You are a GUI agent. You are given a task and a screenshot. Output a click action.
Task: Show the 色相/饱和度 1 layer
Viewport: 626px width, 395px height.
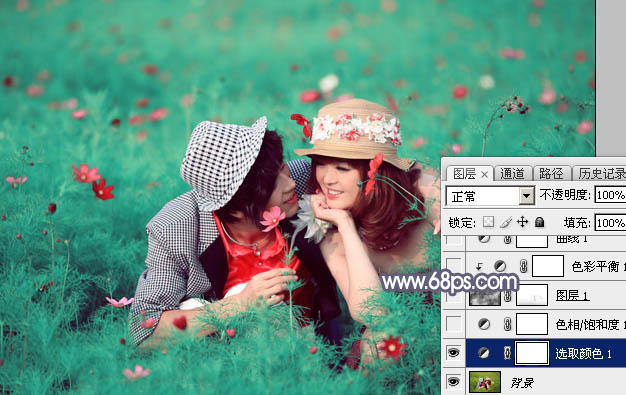[x=453, y=324]
